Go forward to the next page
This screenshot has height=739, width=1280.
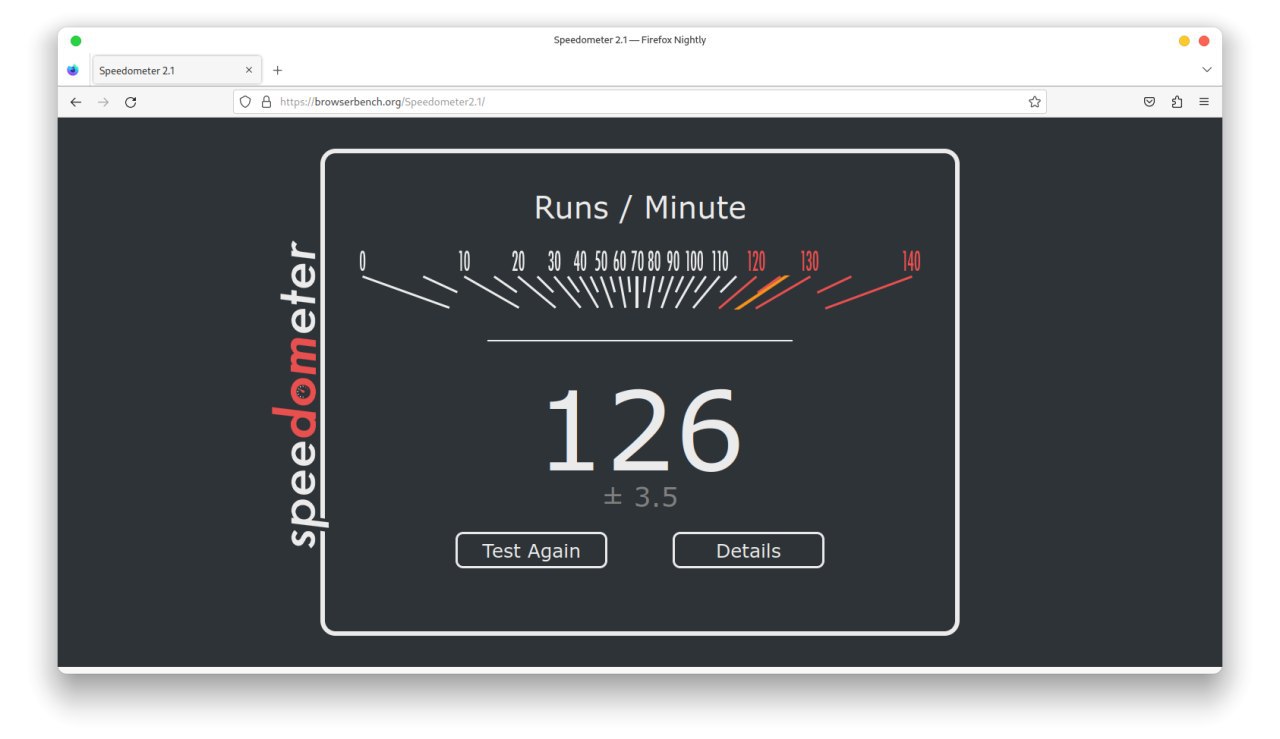103,102
